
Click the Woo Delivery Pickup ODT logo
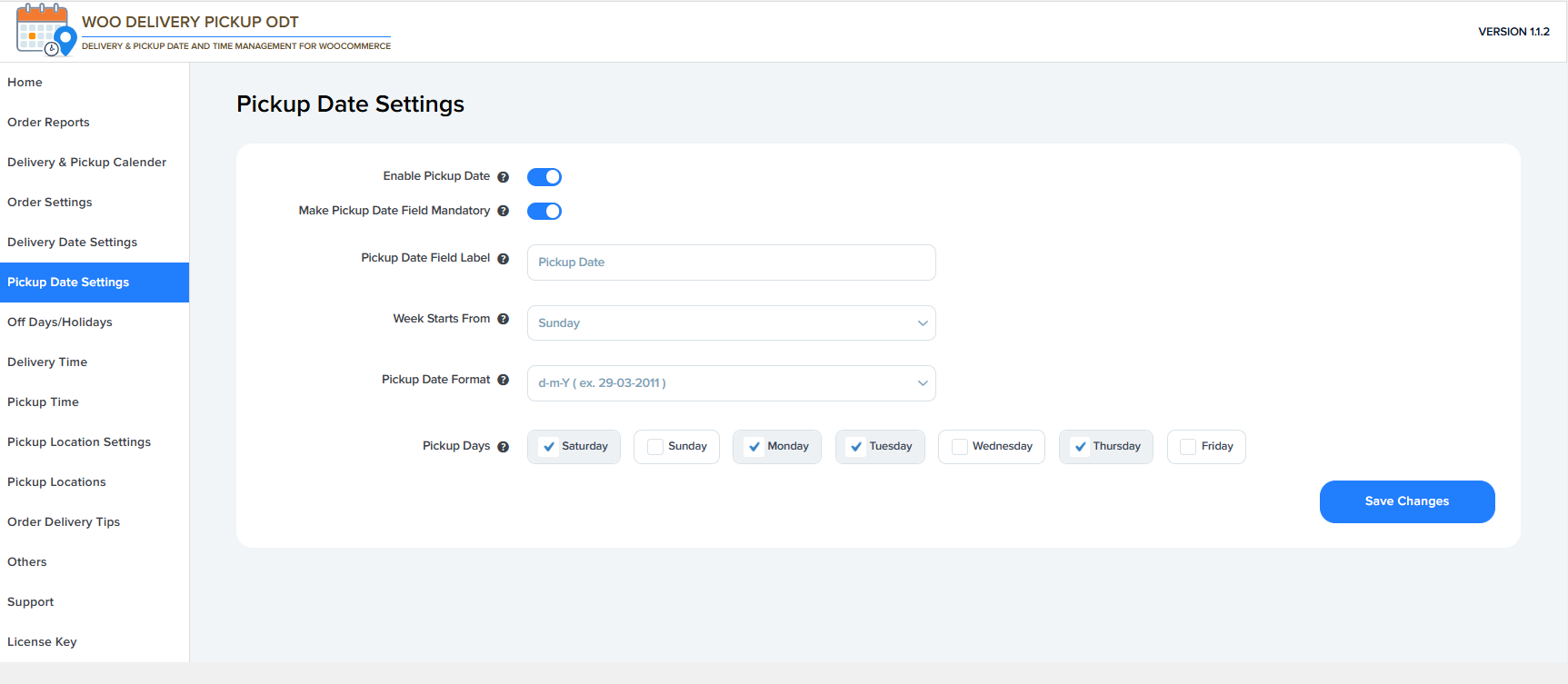45,30
